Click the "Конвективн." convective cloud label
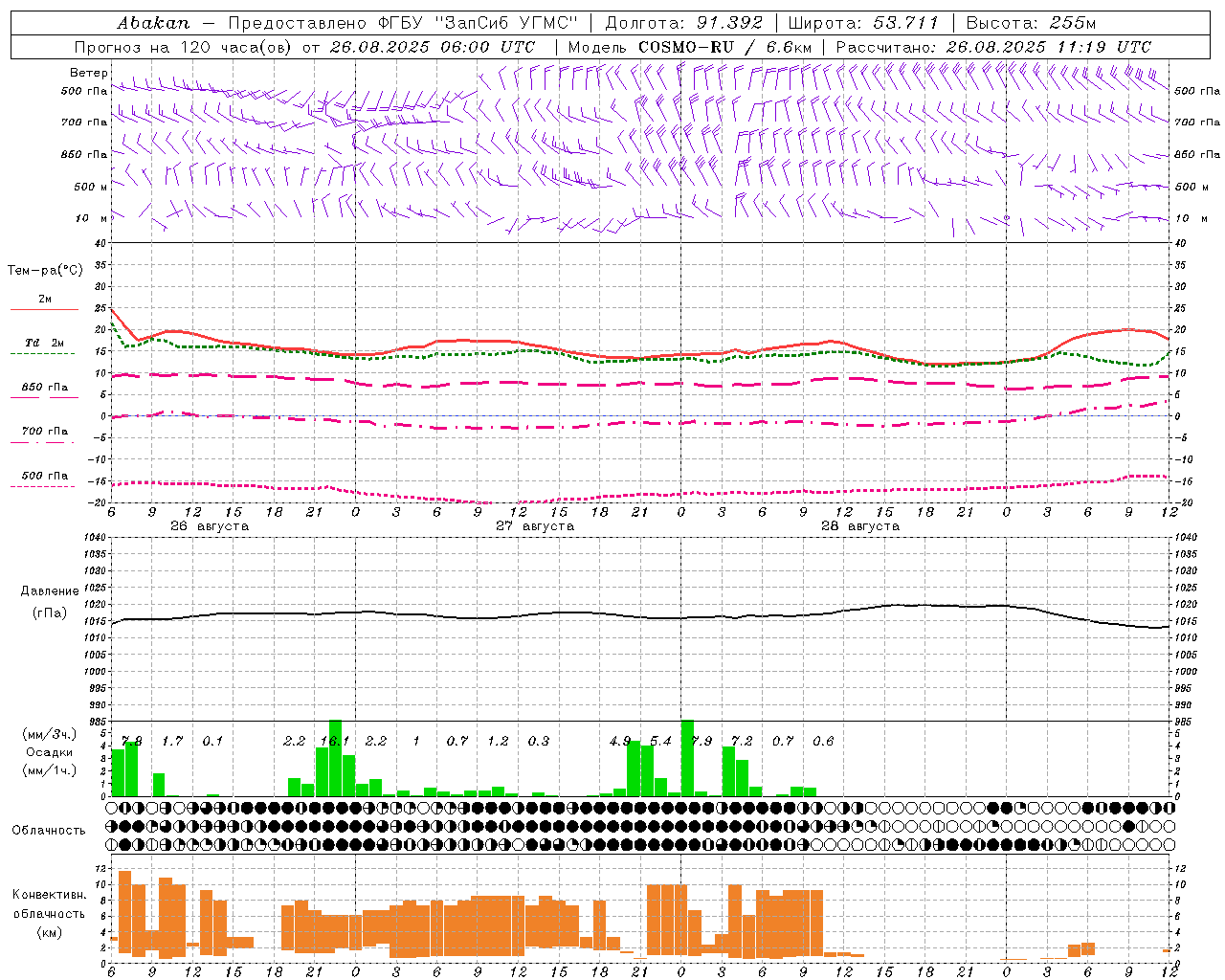The width and height of the screenshot is (1225, 980). pyautogui.click(x=49, y=895)
